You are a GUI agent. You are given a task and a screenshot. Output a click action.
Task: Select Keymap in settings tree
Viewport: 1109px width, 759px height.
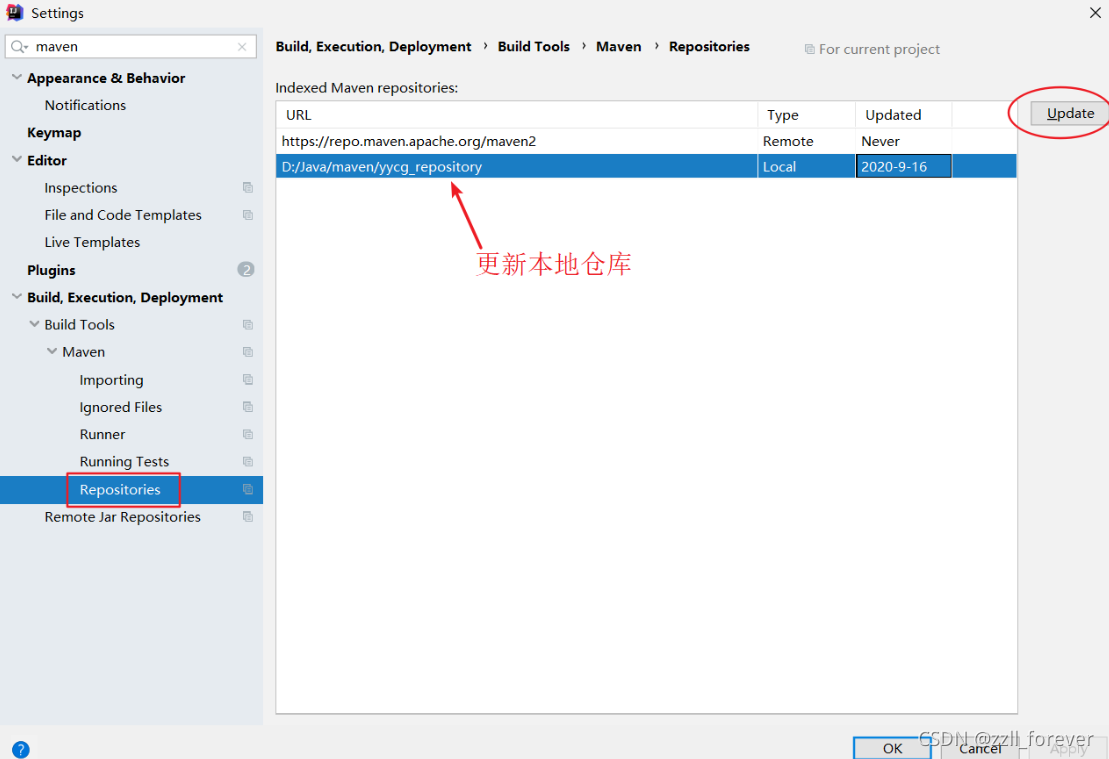(x=54, y=133)
